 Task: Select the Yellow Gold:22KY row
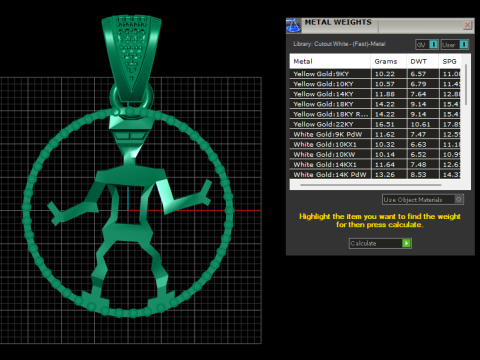pyautogui.click(x=375, y=124)
